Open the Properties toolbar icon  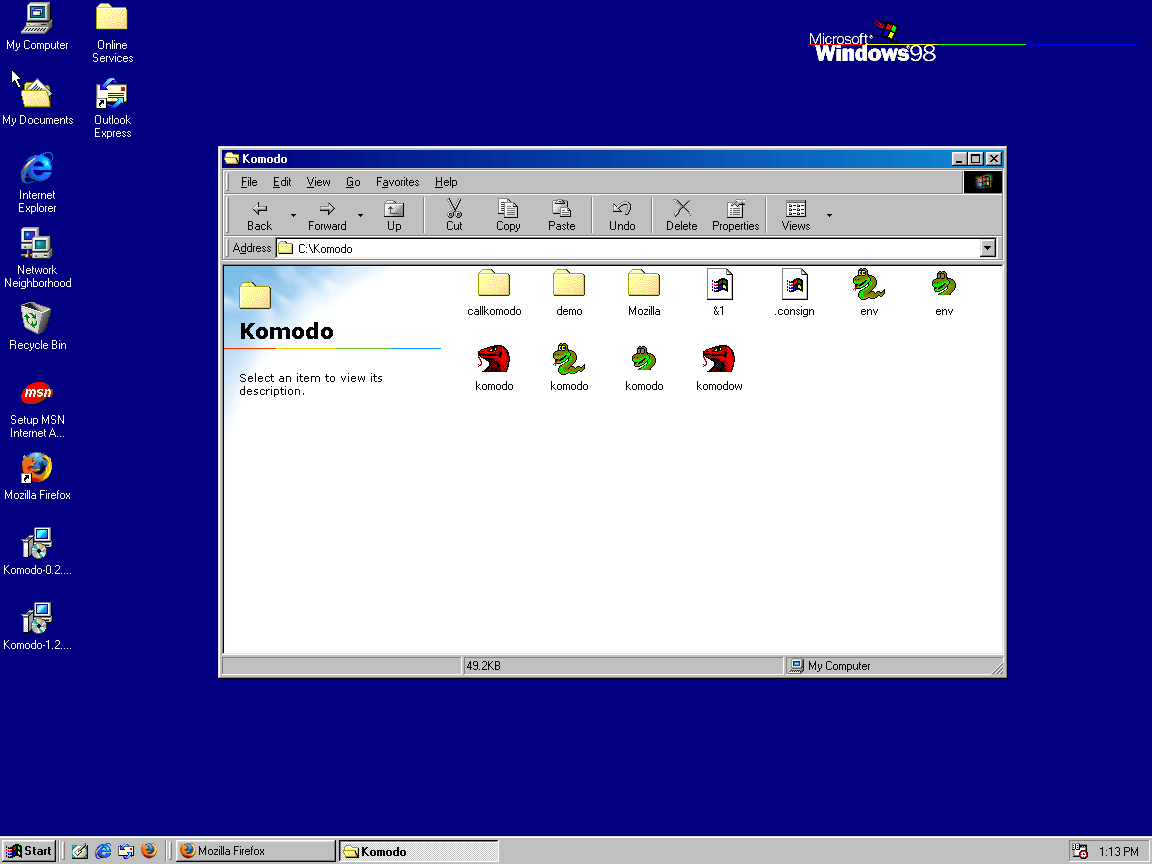tap(736, 209)
